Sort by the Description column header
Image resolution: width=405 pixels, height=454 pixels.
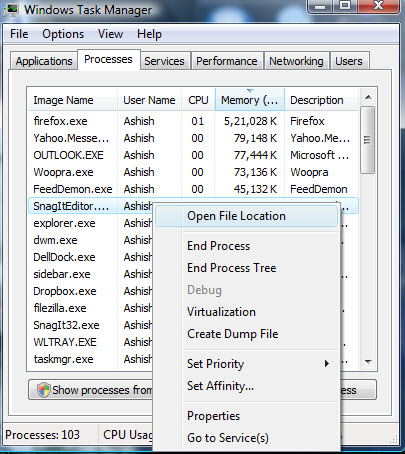321,100
